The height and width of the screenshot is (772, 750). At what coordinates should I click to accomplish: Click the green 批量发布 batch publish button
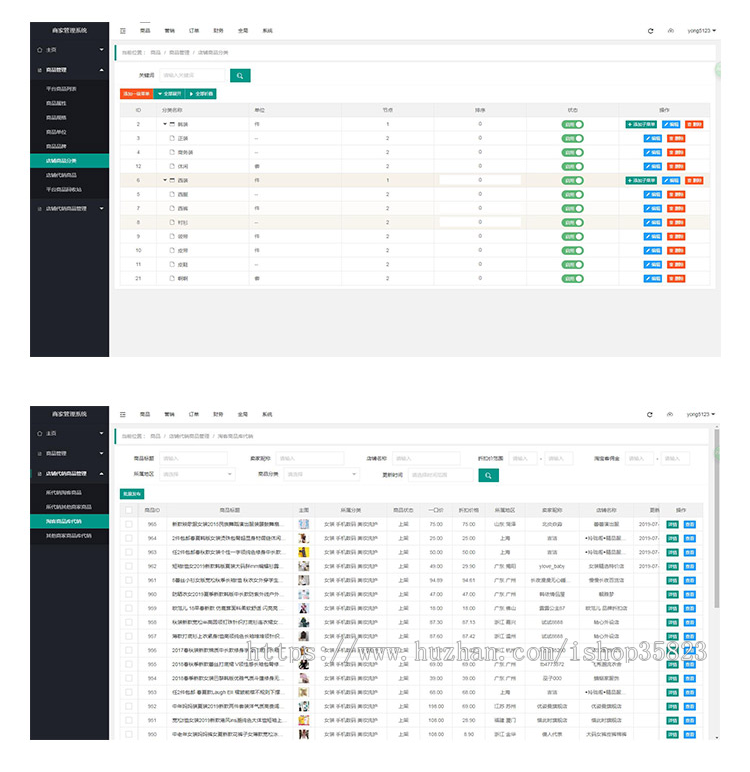[132, 494]
